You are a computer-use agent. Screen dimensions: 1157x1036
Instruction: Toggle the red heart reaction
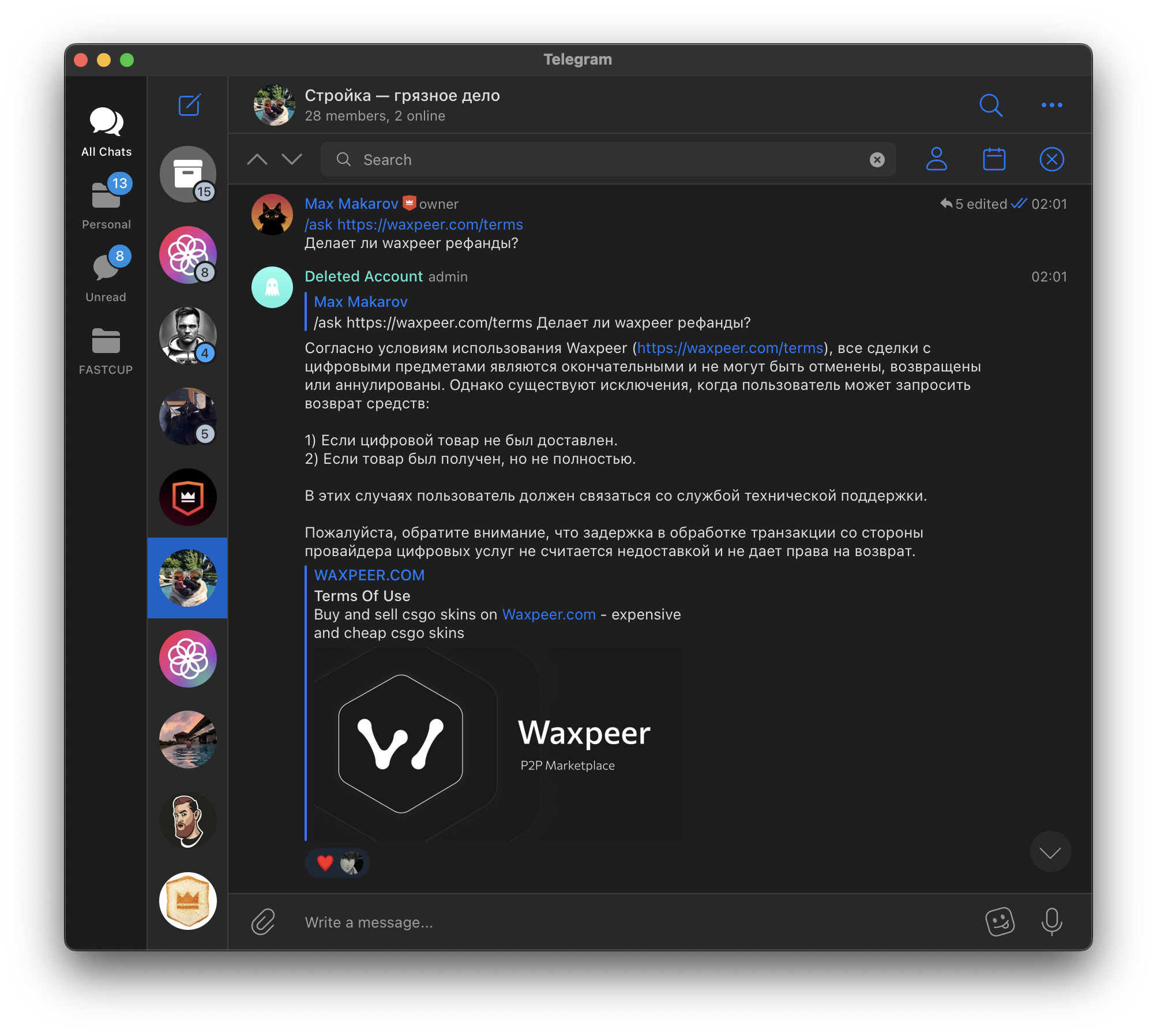click(337, 863)
